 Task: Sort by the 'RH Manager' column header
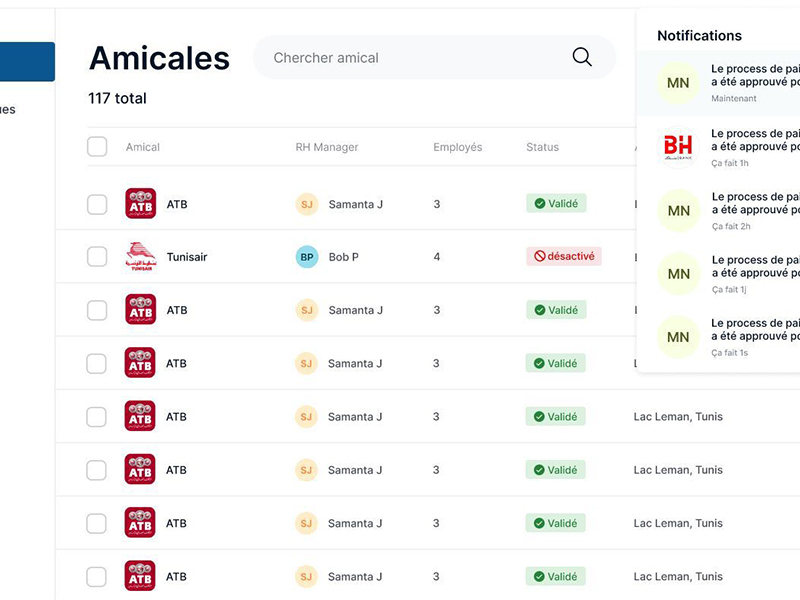click(326, 147)
